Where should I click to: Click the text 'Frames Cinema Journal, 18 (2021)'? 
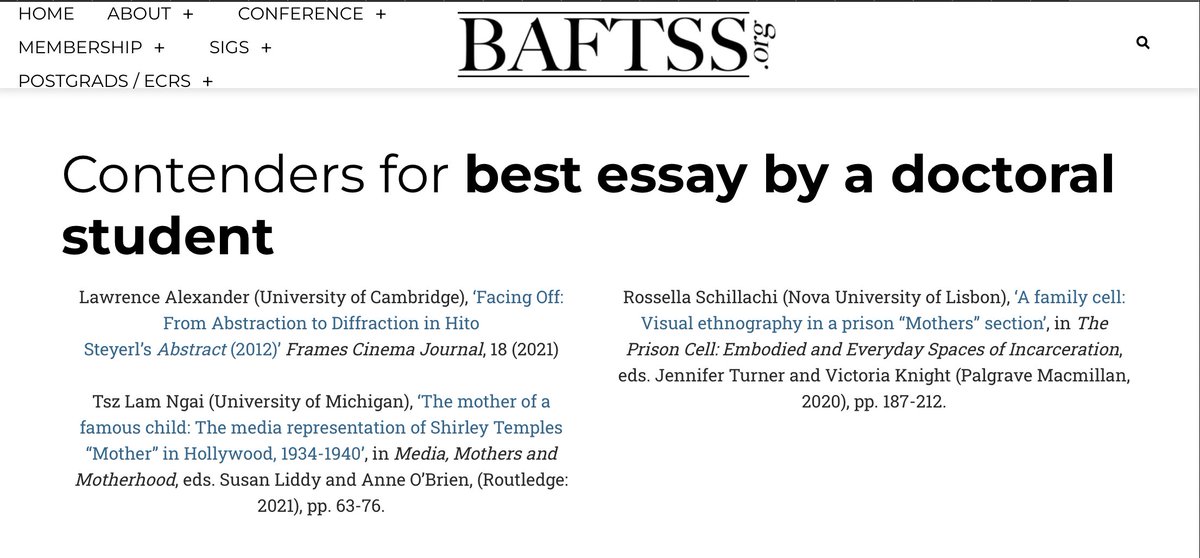(421, 349)
